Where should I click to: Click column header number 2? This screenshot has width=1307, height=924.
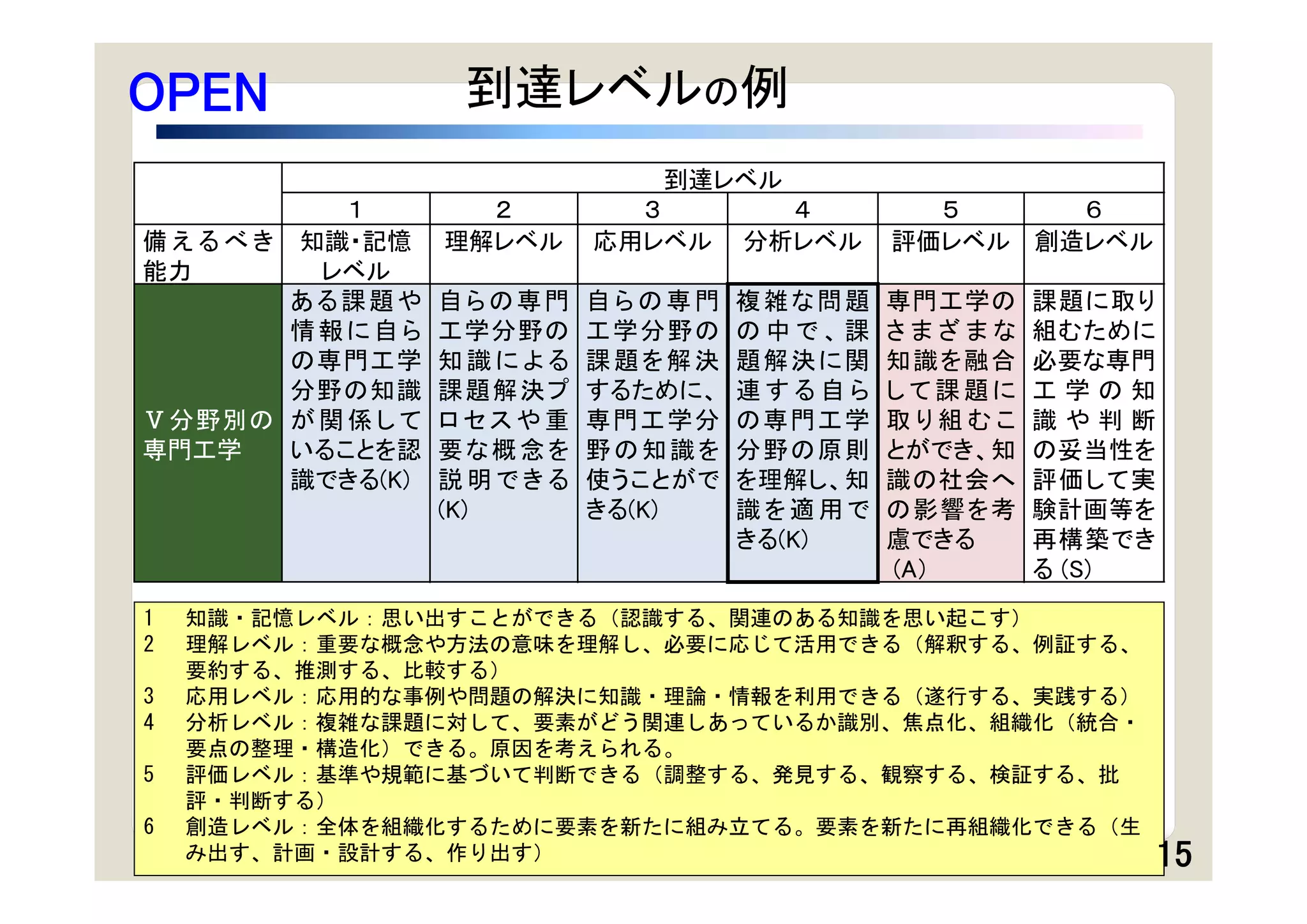coord(504,209)
